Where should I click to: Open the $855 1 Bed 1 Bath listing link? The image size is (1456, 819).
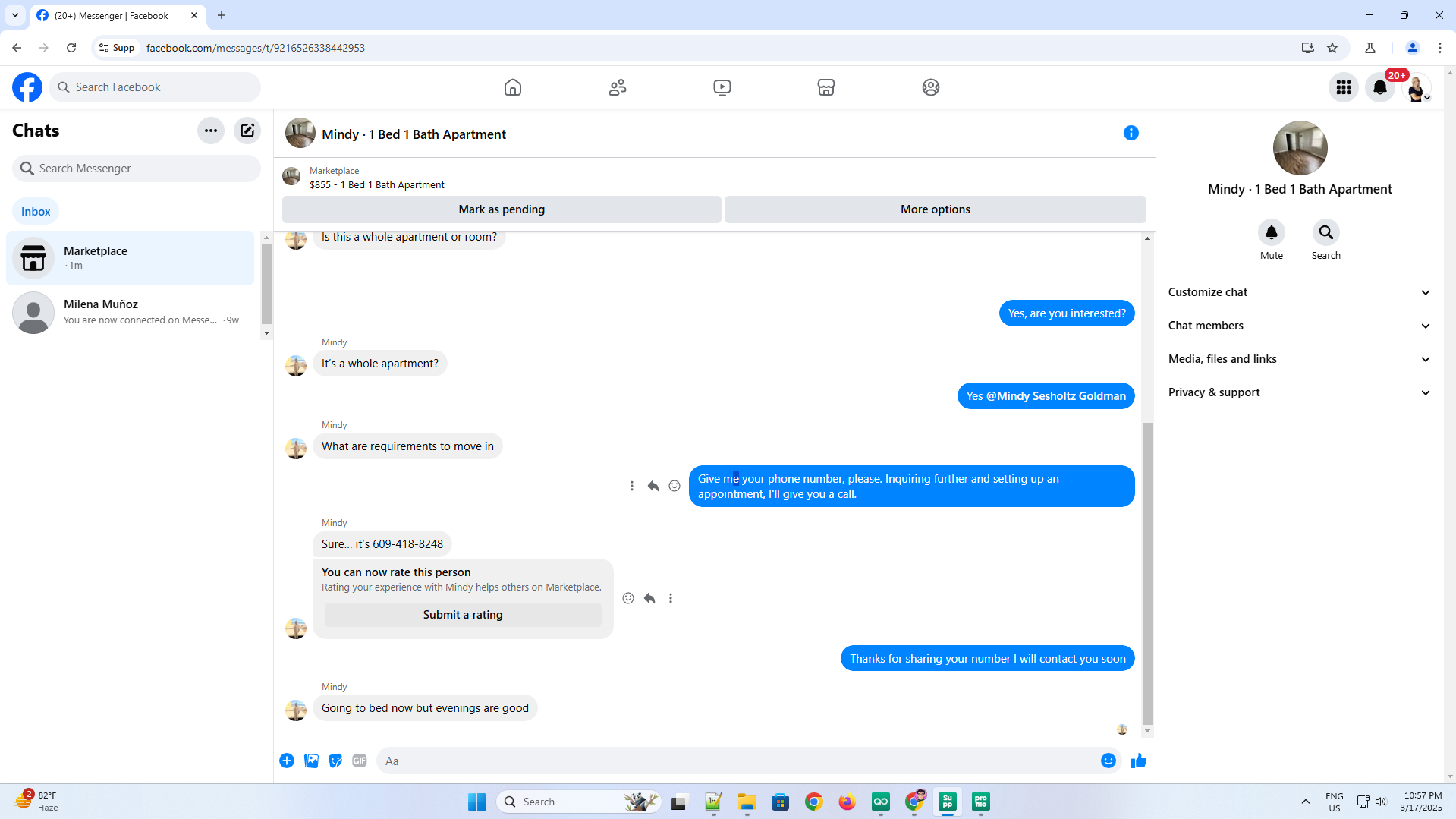[377, 184]
